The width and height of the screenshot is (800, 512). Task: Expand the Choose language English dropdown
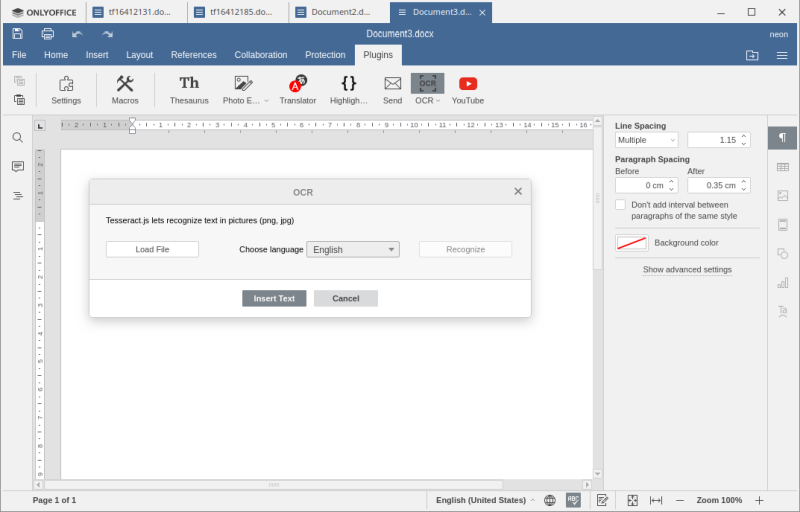352,249
